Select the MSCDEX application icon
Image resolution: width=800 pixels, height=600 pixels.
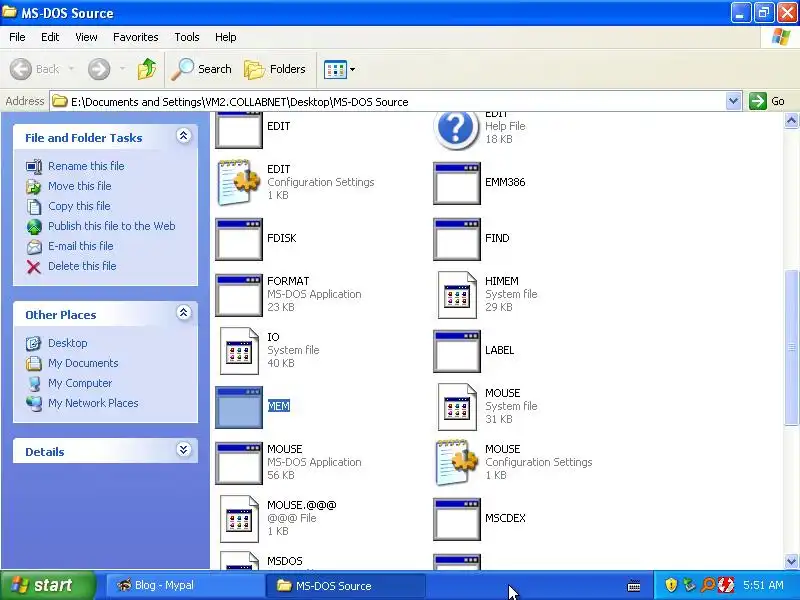click(x=457, y=519)
